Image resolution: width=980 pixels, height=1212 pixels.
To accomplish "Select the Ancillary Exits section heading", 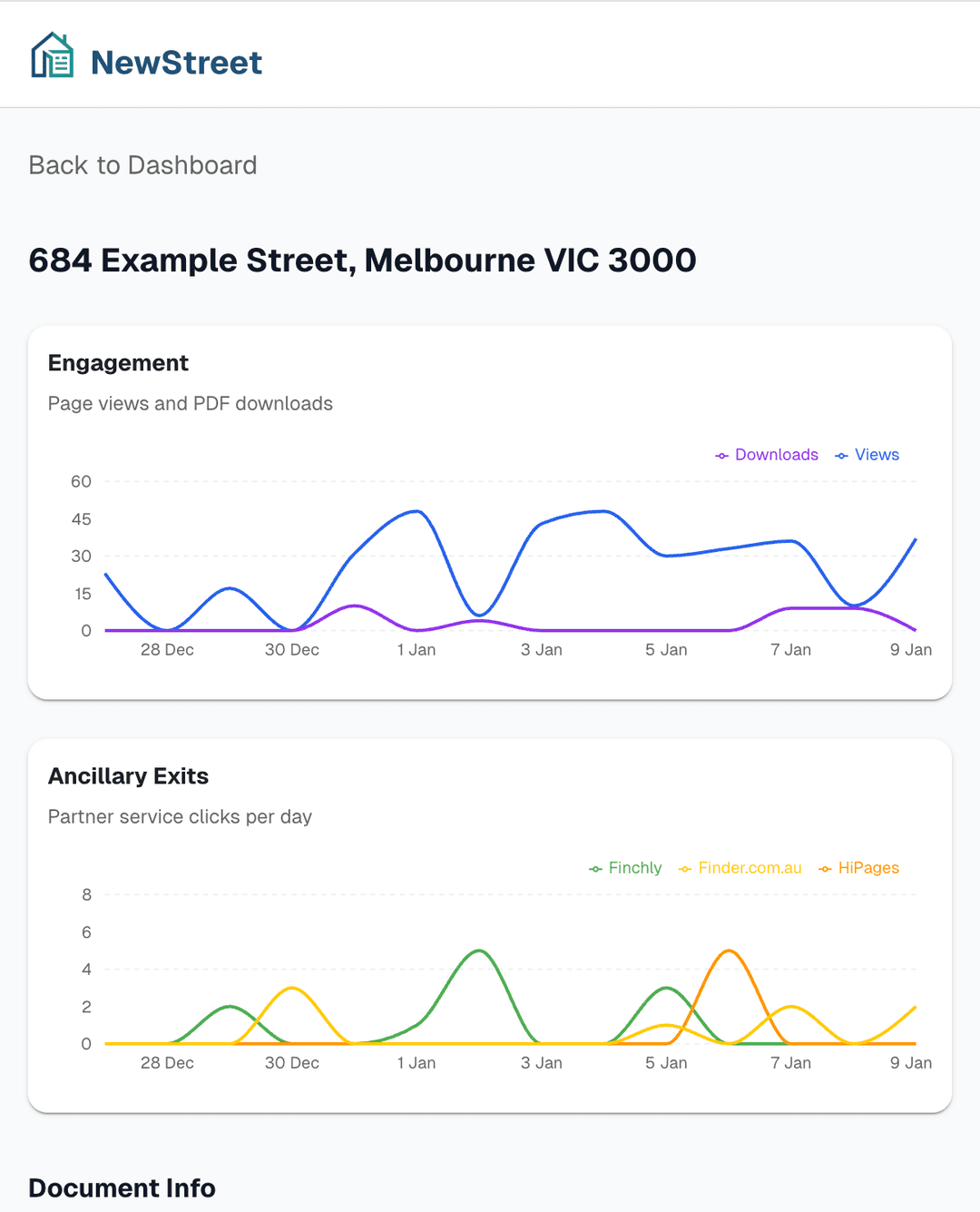I will point(128,776).
